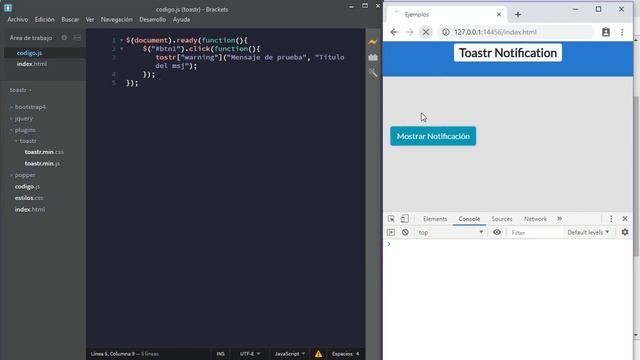The height and width of the screenshot is (360, 640).
Task: Open the Navegación menu
Action: point(117,20)
